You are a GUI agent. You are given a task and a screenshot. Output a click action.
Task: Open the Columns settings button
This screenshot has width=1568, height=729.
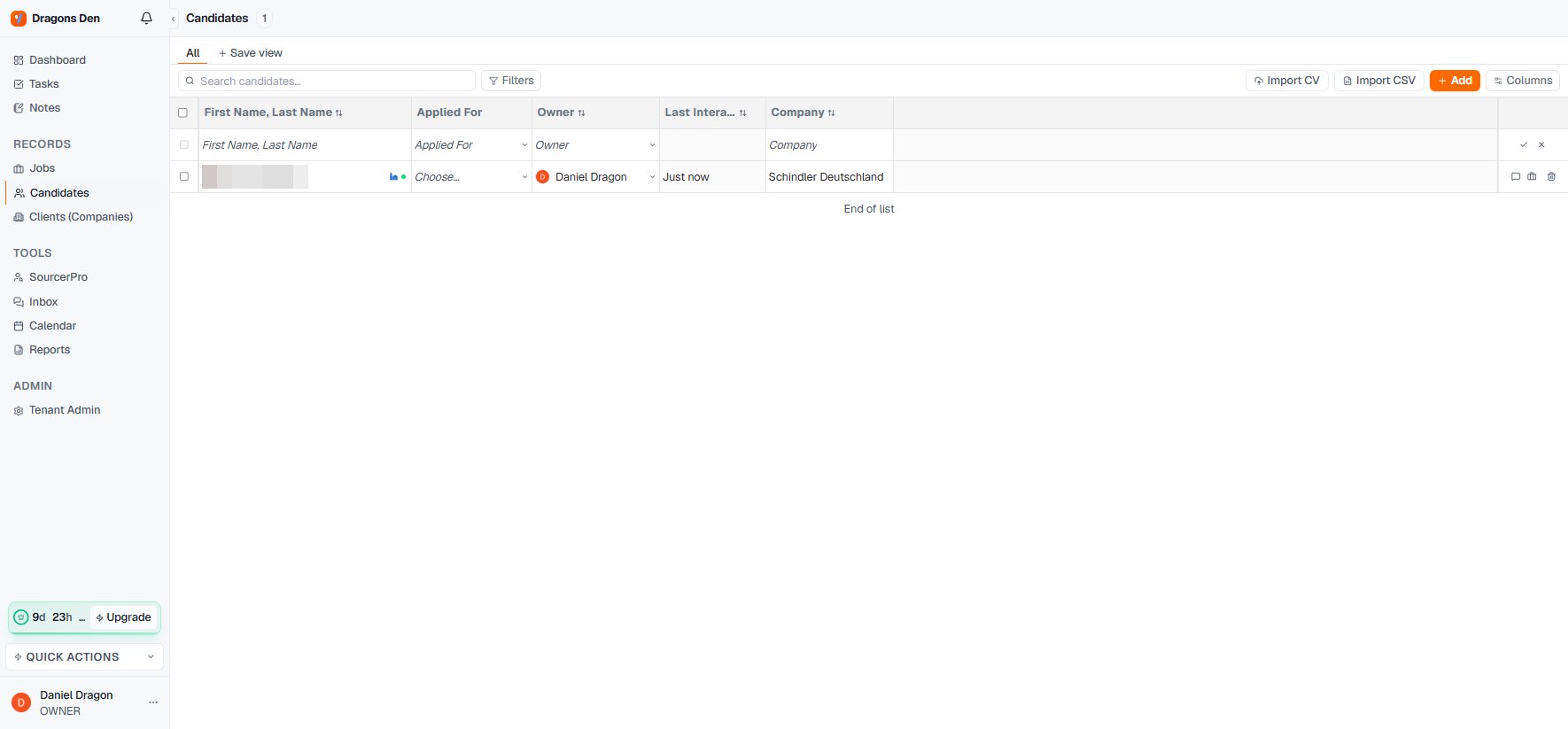coord(1523,81)
